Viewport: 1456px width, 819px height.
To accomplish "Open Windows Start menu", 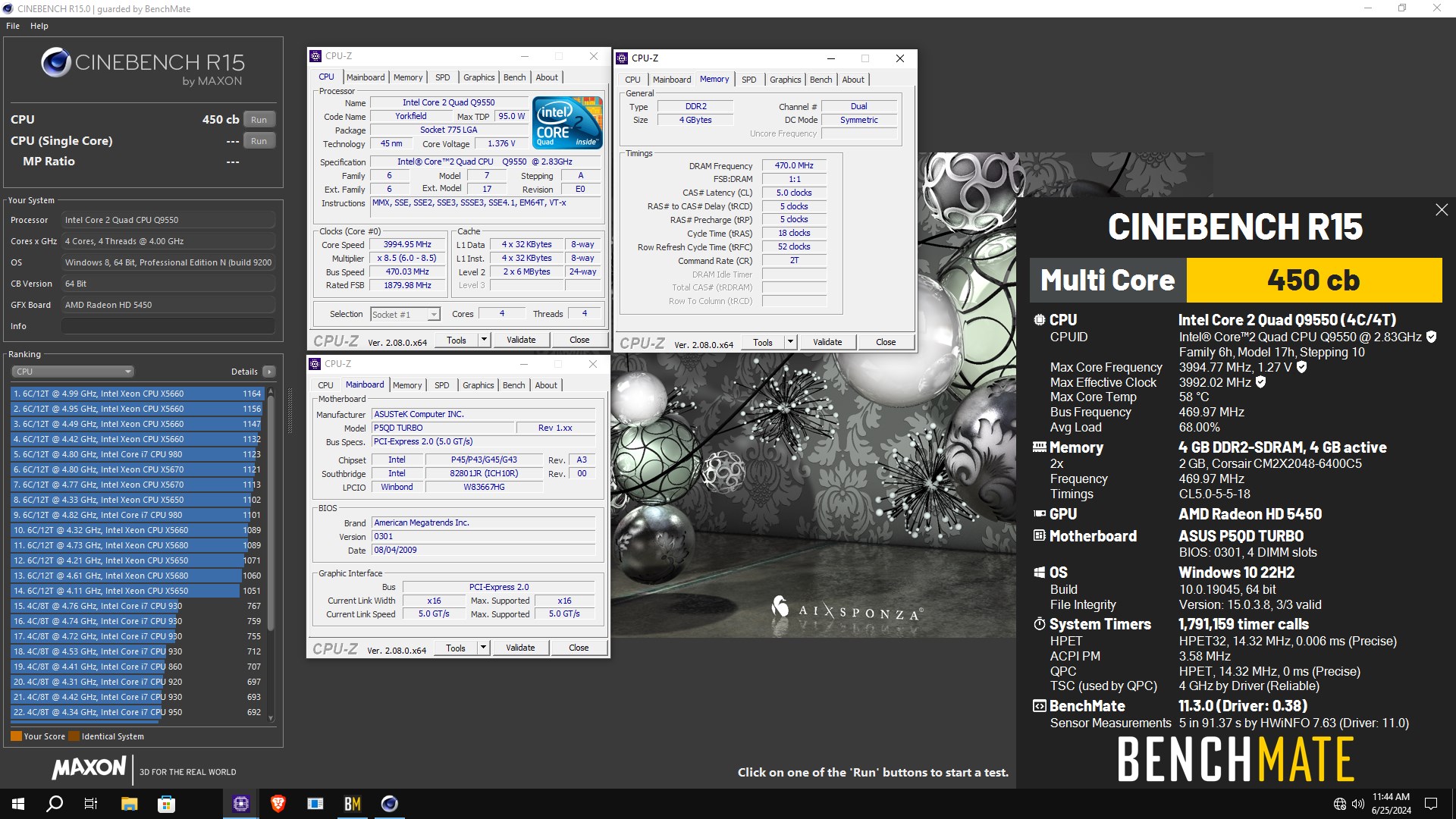I will click(18, 804).
